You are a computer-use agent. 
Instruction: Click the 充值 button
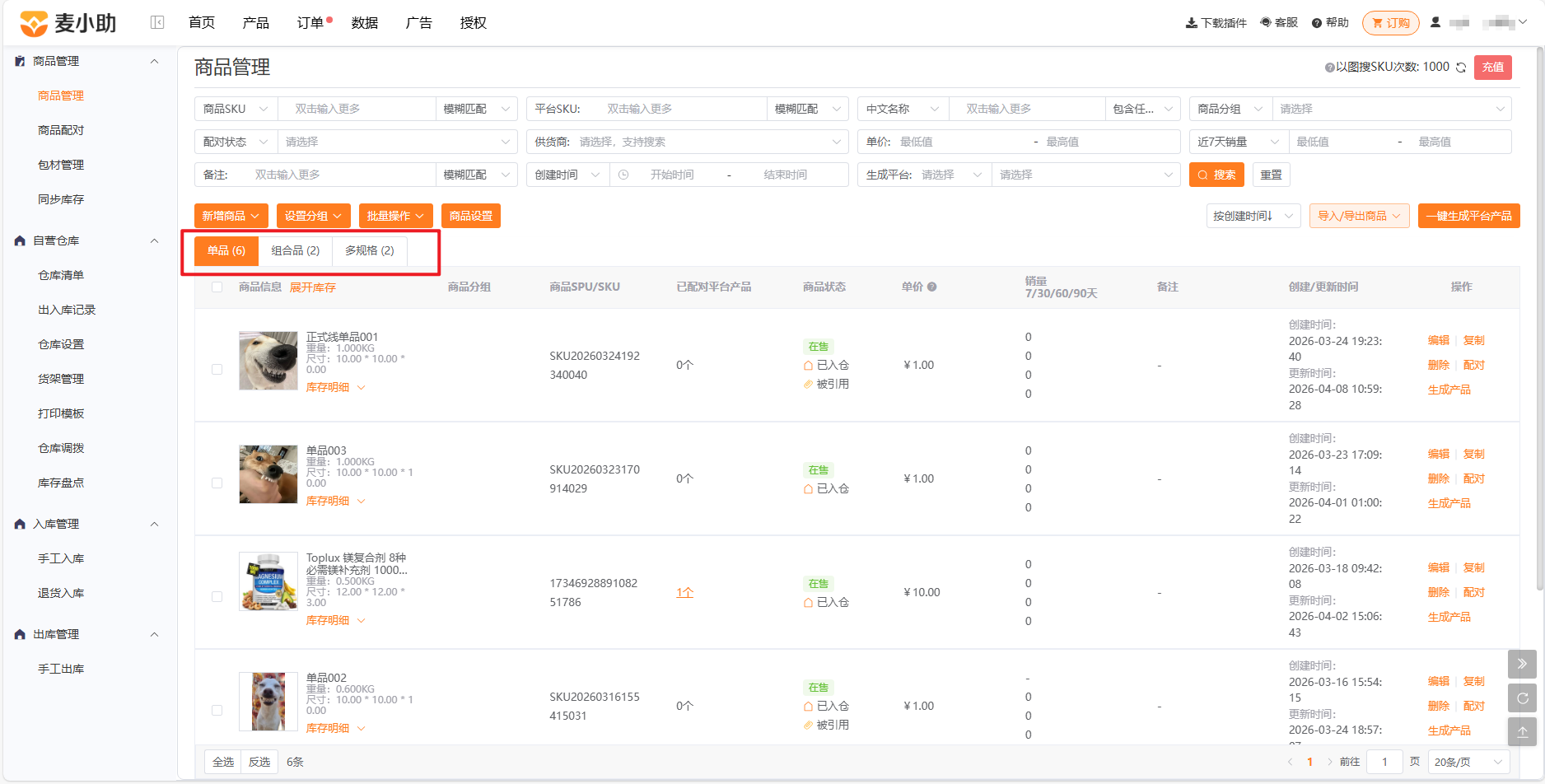tap(1493, 68)
